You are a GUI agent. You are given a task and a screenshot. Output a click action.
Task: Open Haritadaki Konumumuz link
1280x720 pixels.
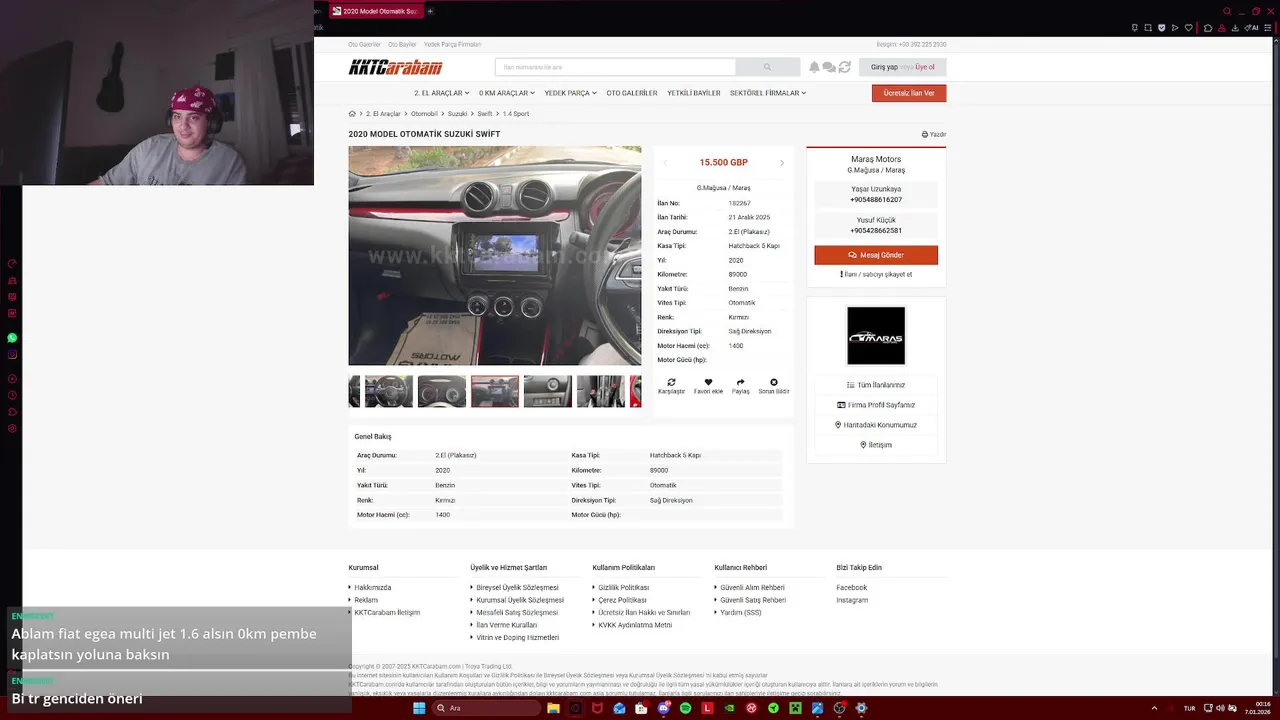[x=876, y=425]
